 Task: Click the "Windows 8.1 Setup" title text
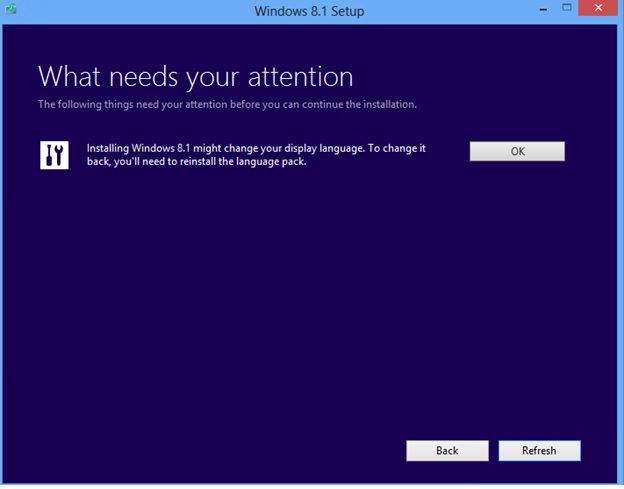309,11
